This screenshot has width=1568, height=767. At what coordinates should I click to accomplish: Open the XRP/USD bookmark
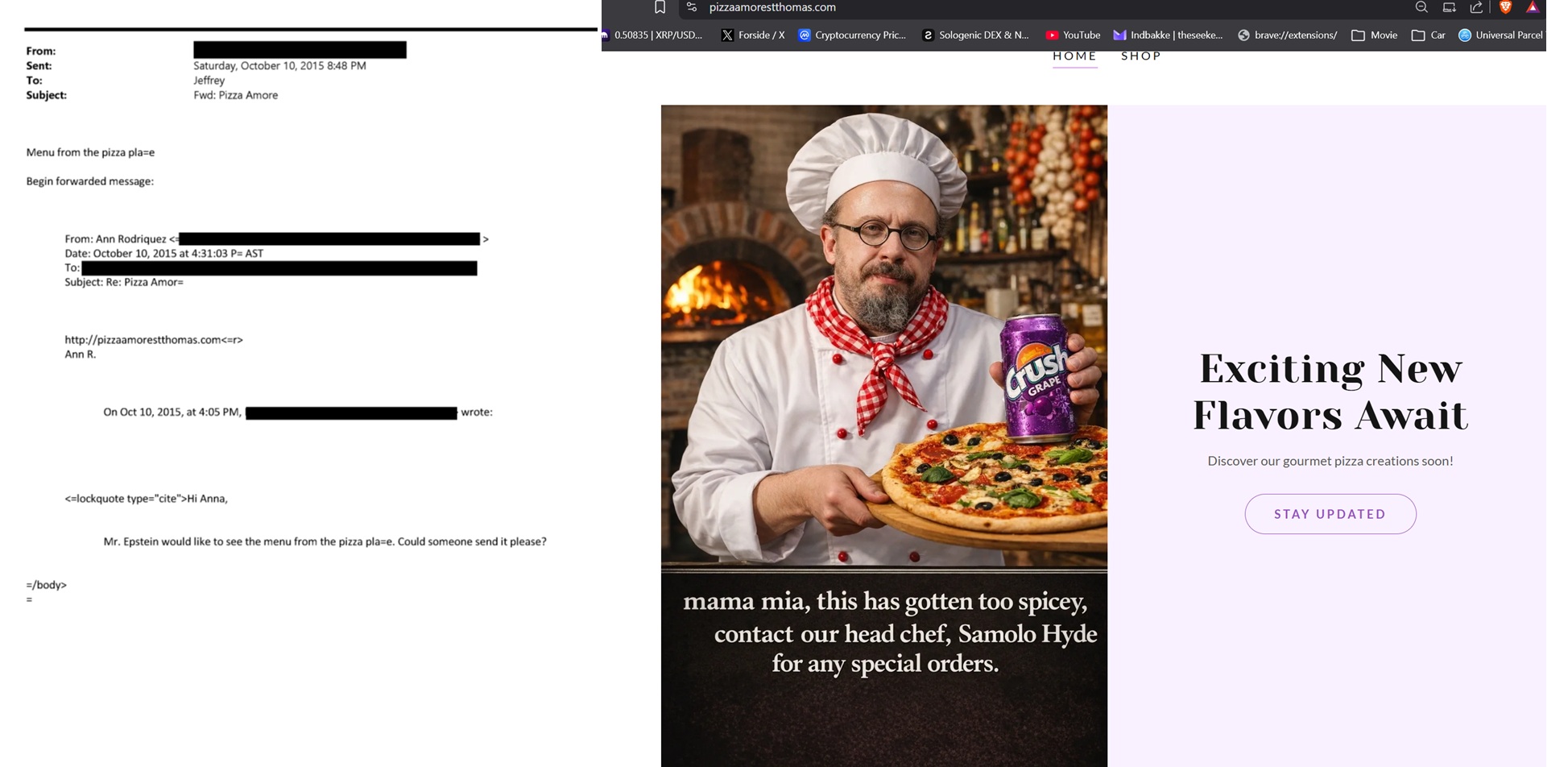pyautogui.click(x=653, y=35)
